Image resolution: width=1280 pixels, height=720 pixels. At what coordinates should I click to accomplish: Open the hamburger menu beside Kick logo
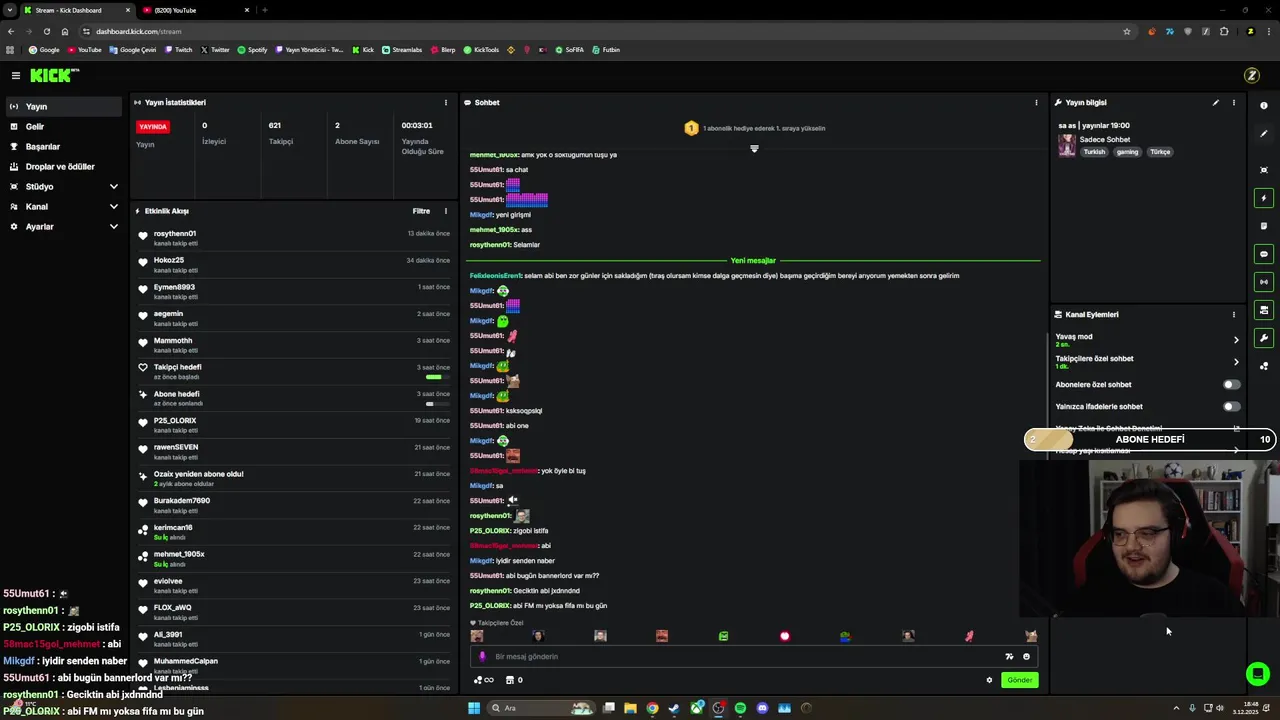(x=16, y=75)
